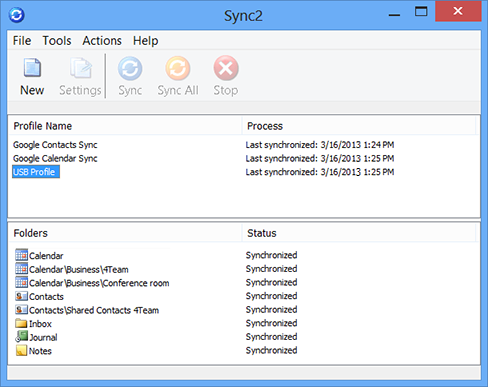Select the Google Contacts Sync profile
This screenshot has width=488, height=387.
(55, 145)
